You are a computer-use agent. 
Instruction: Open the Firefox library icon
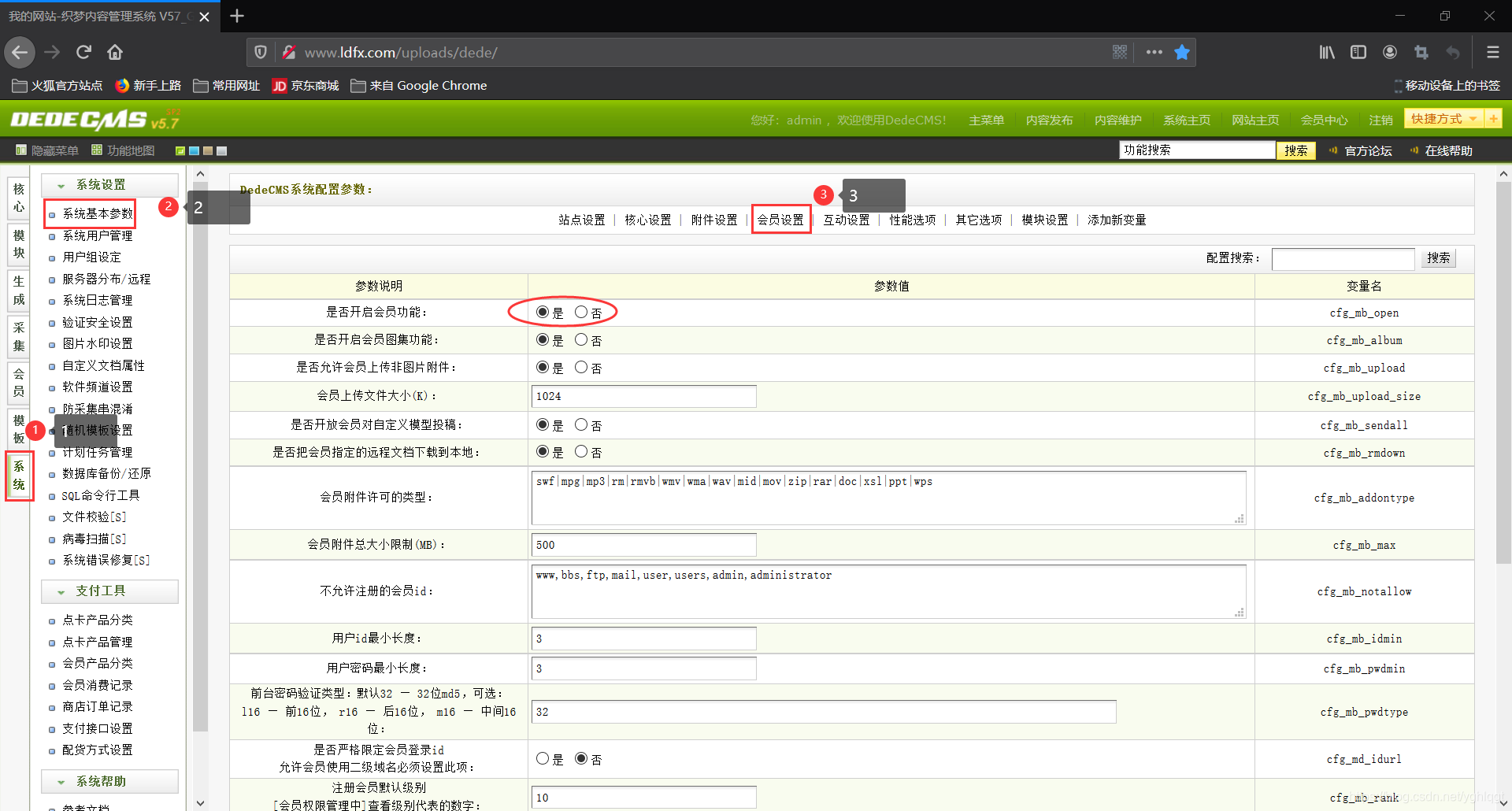[1327, 53]
